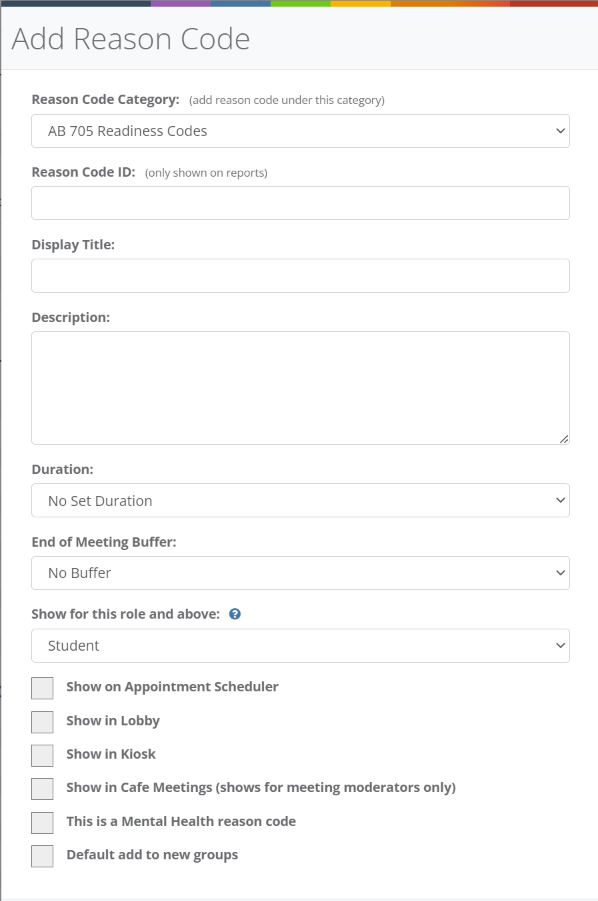Enable Show in Kiosk
This screenshot has height=901, width=598.
[42, 755]
